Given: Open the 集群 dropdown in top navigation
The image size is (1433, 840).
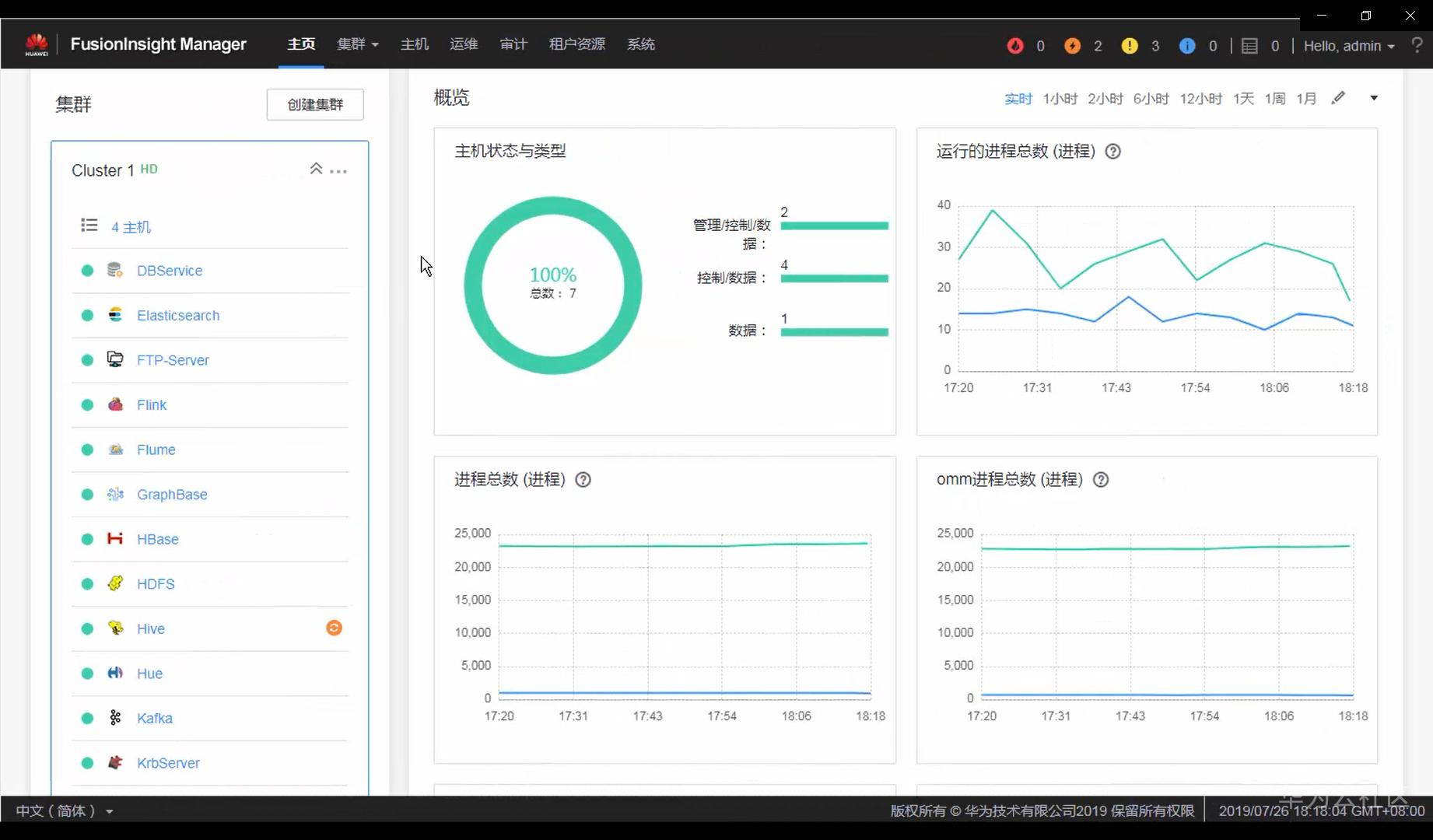Looking at the screenshot, I should pyautogui.click(x=357, y=44).
